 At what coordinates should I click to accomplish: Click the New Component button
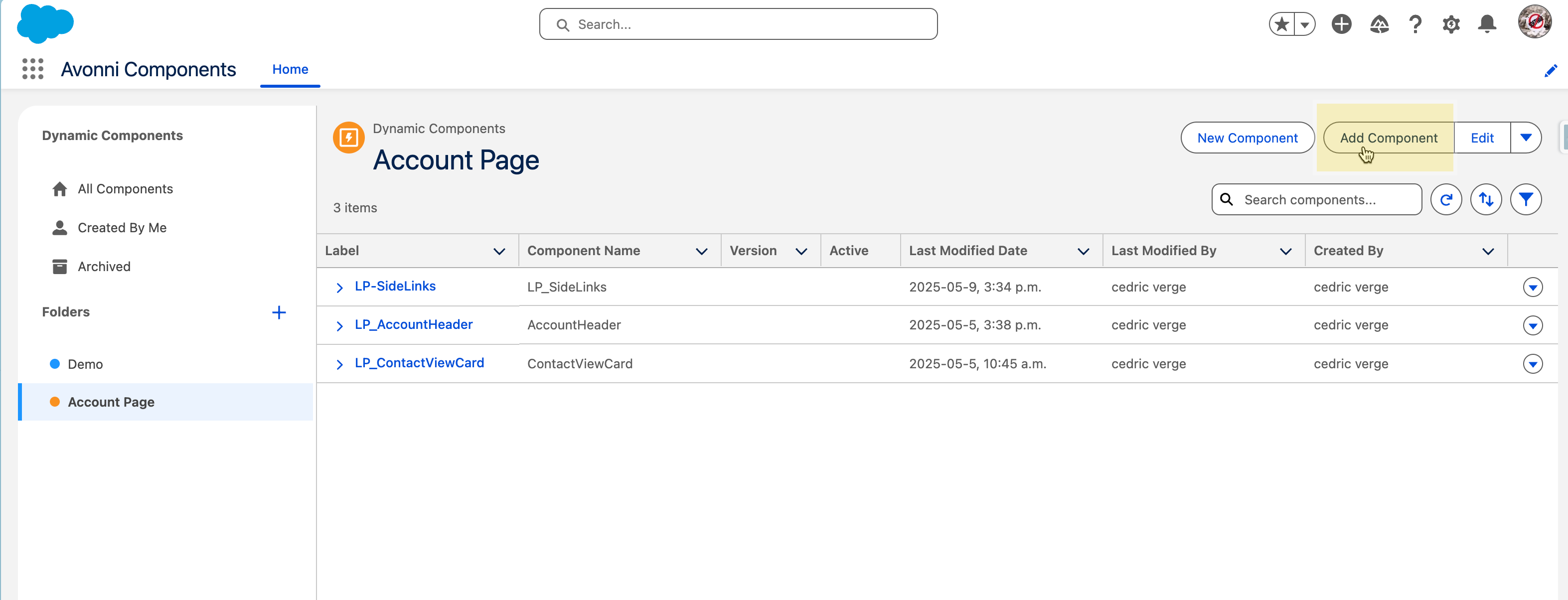coord(1247,138)
